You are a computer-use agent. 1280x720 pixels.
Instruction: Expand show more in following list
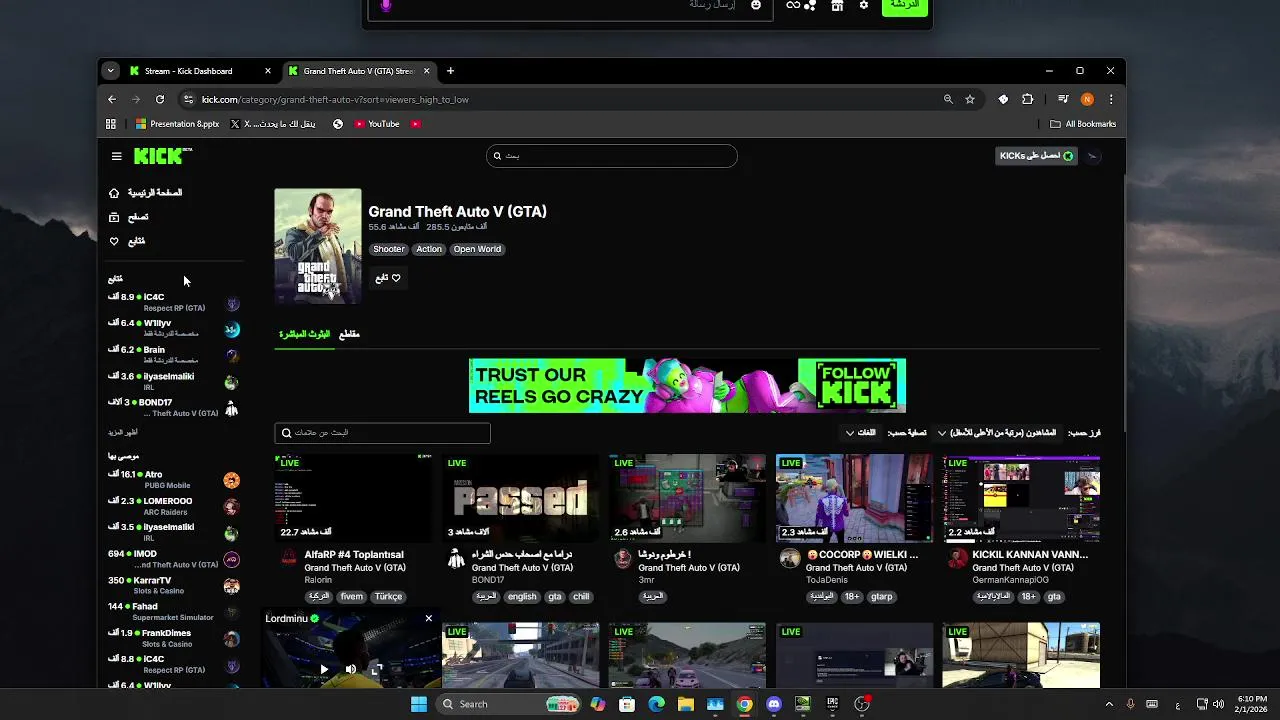[123, 432]
